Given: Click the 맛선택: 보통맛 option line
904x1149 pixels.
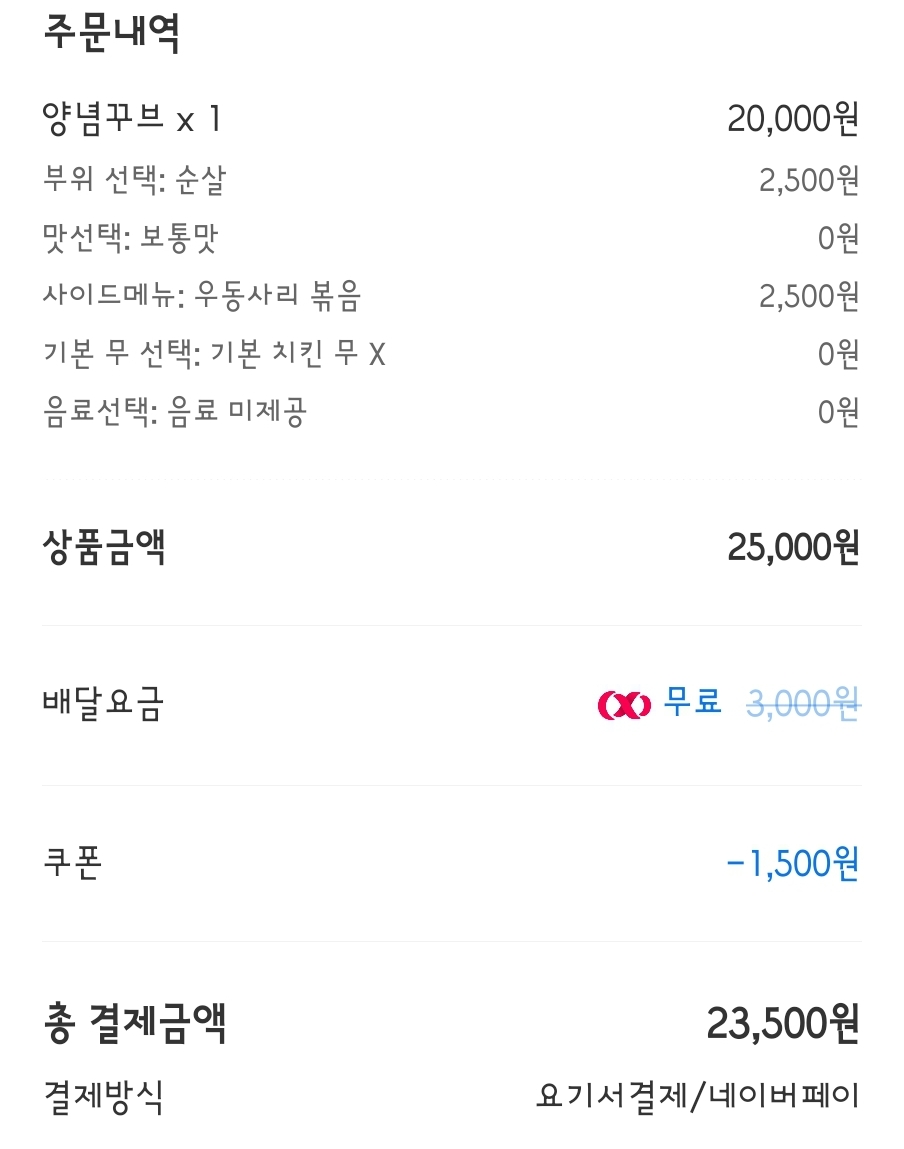Looking at the screenshot, I should click(x=130, y=237).
